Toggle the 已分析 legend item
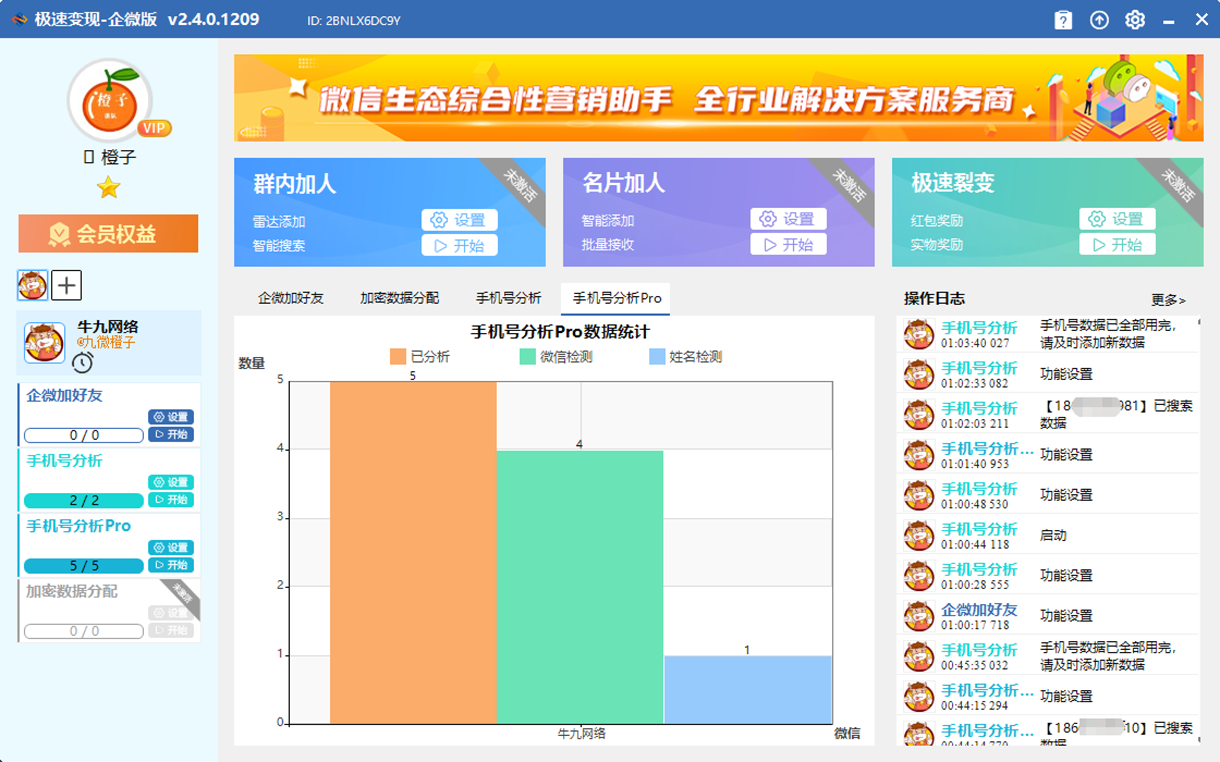 417,356
